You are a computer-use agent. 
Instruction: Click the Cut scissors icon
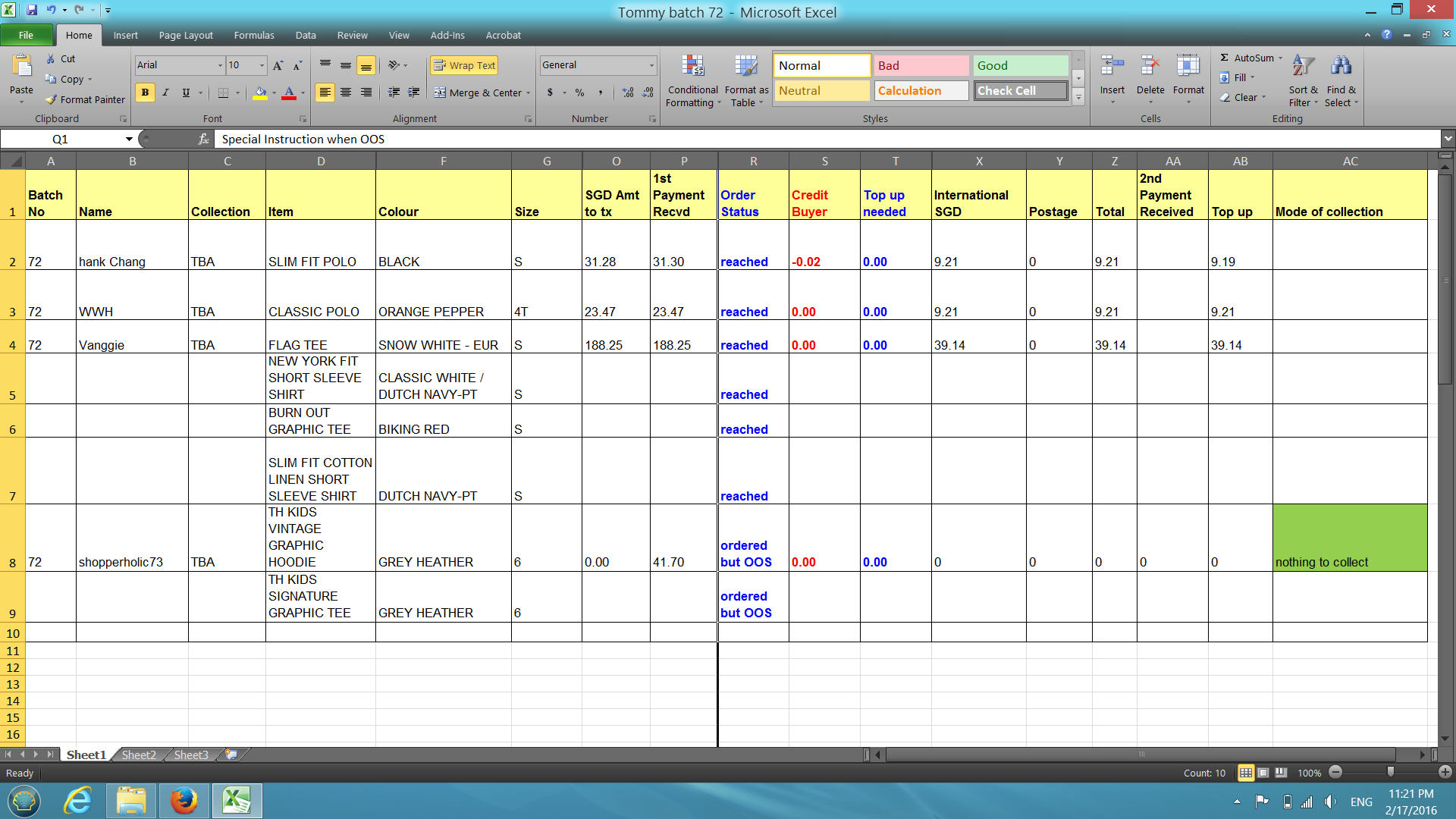click(51, 58)
